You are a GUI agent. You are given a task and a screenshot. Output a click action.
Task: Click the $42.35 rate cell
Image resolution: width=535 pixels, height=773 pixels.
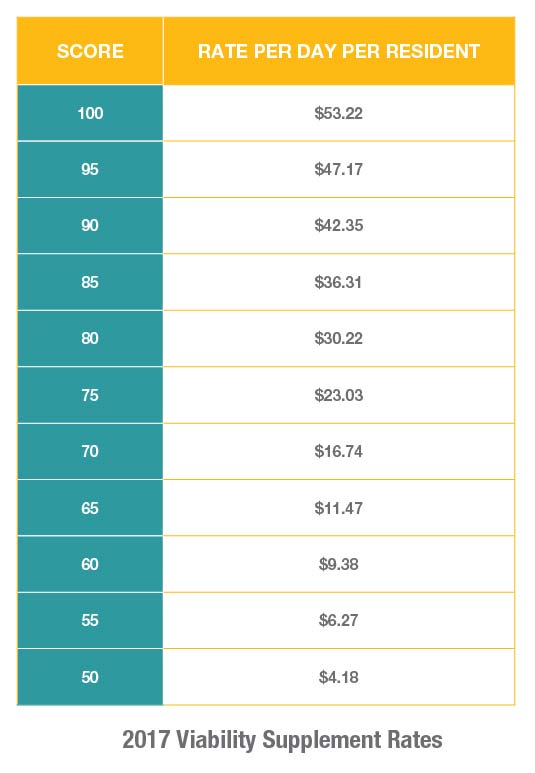pos(339,225)
